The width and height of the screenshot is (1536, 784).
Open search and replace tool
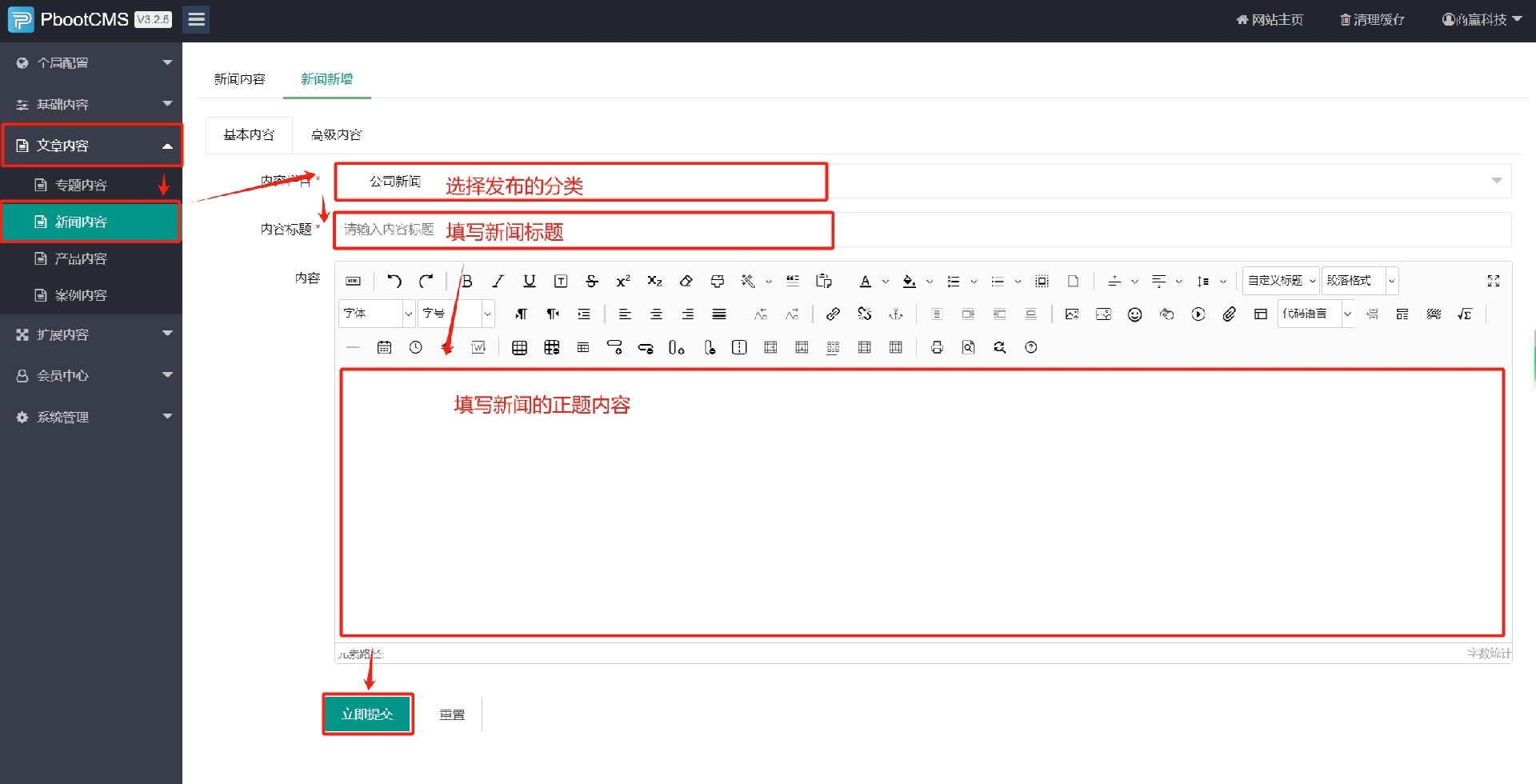coord(1000,347)
